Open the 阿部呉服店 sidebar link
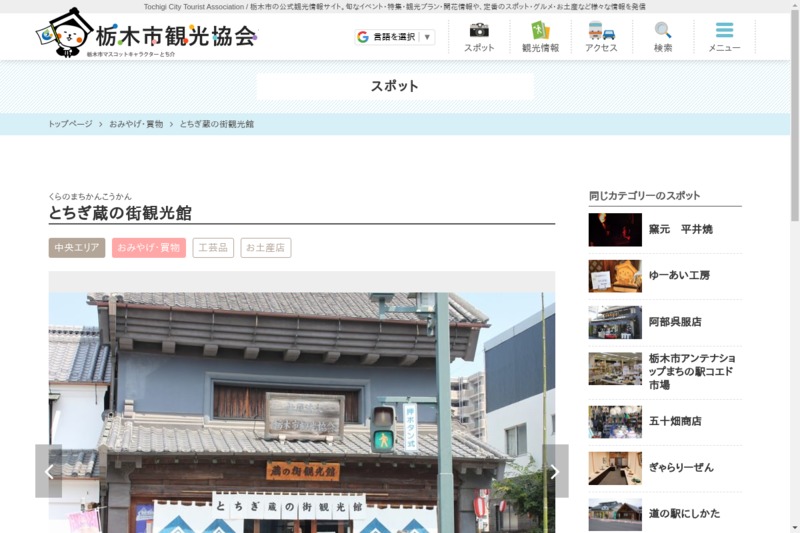This screenshot has height=533, width=800. point(675,322)
